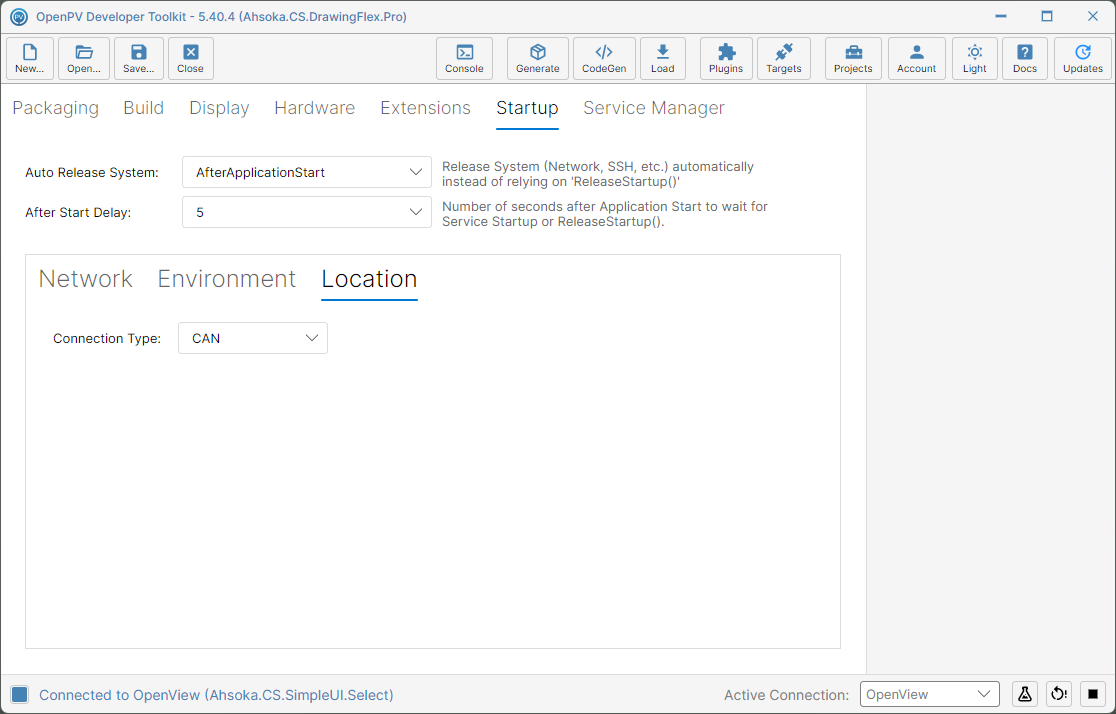This screenshot has width=1116, height=714.
Task: Switch to the Build tab
Action: (x=144, y=107)
